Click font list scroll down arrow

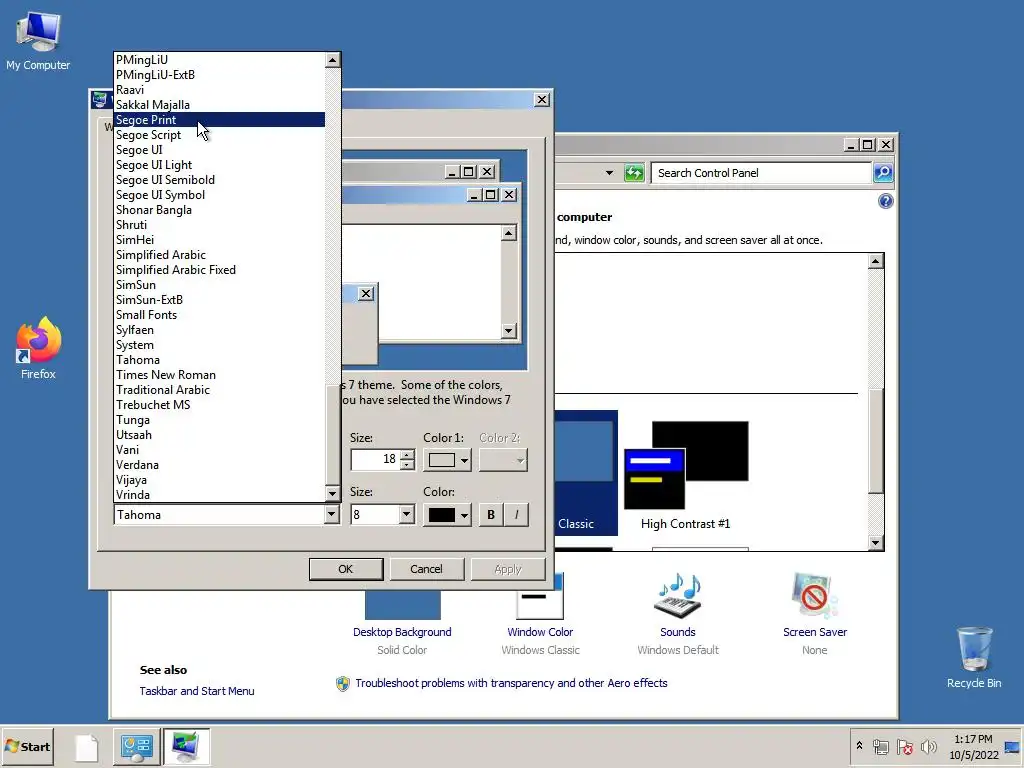pos(332,494)
